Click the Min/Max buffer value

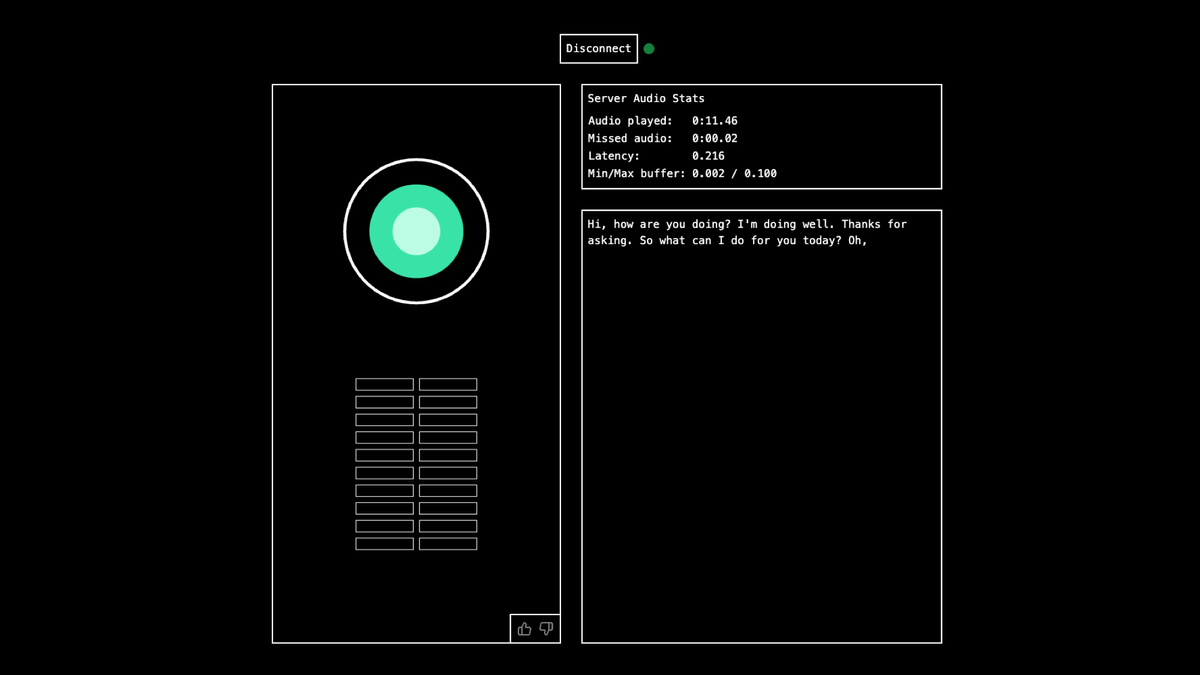click(x=734, y=173)
